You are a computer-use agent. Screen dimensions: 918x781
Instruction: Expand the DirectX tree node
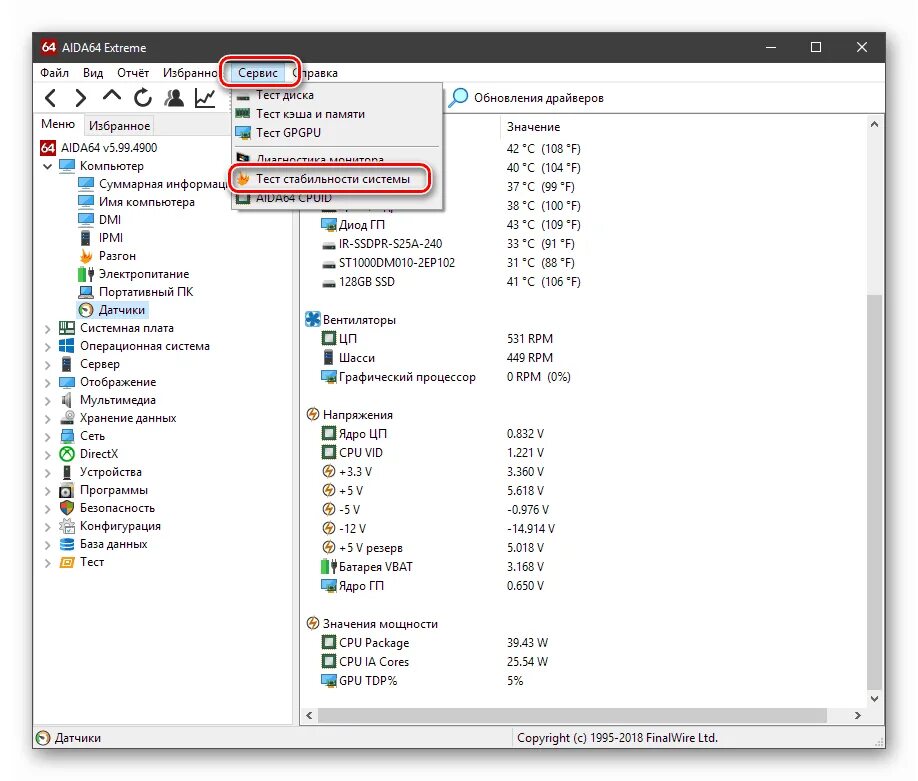point(47,455)
